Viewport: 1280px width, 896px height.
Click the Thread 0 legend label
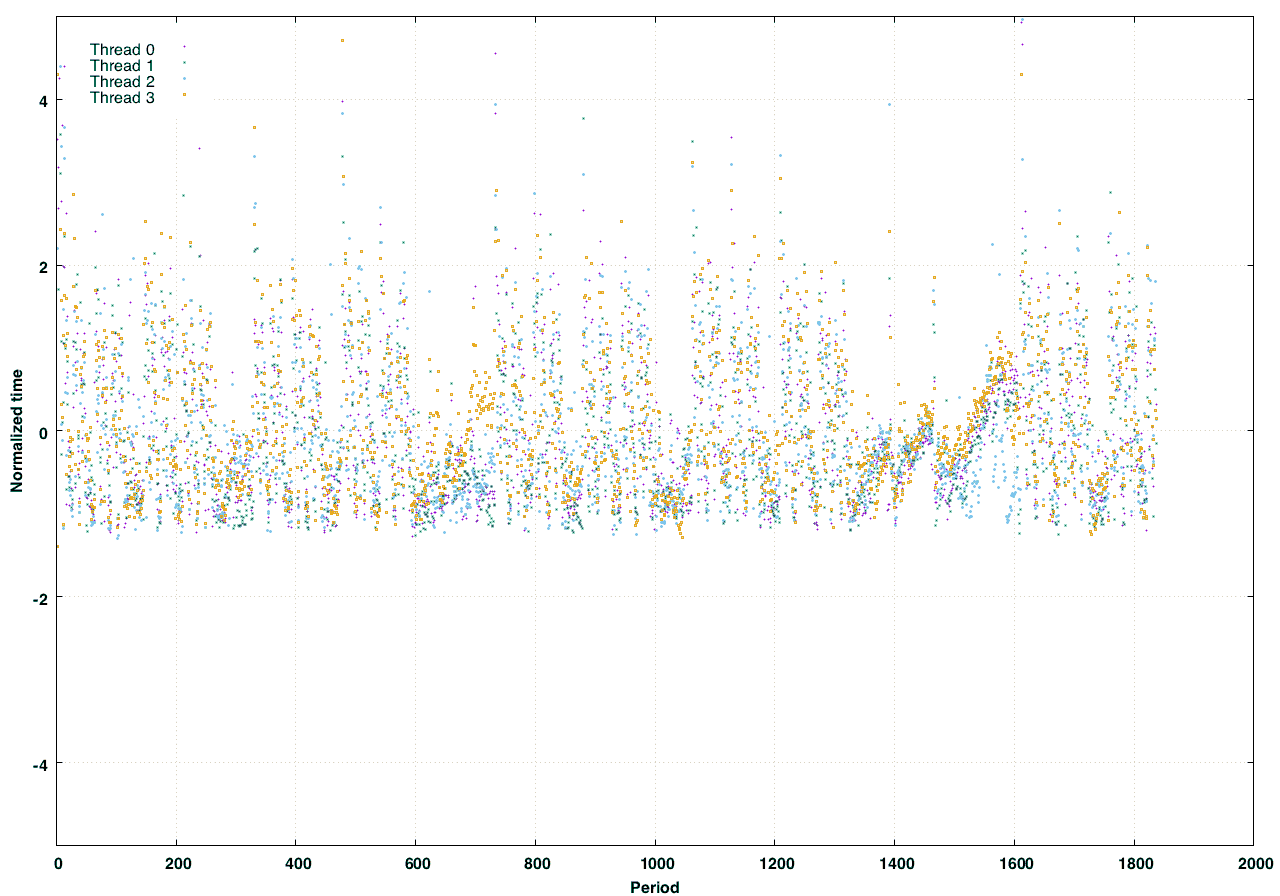tap(122, 49)
